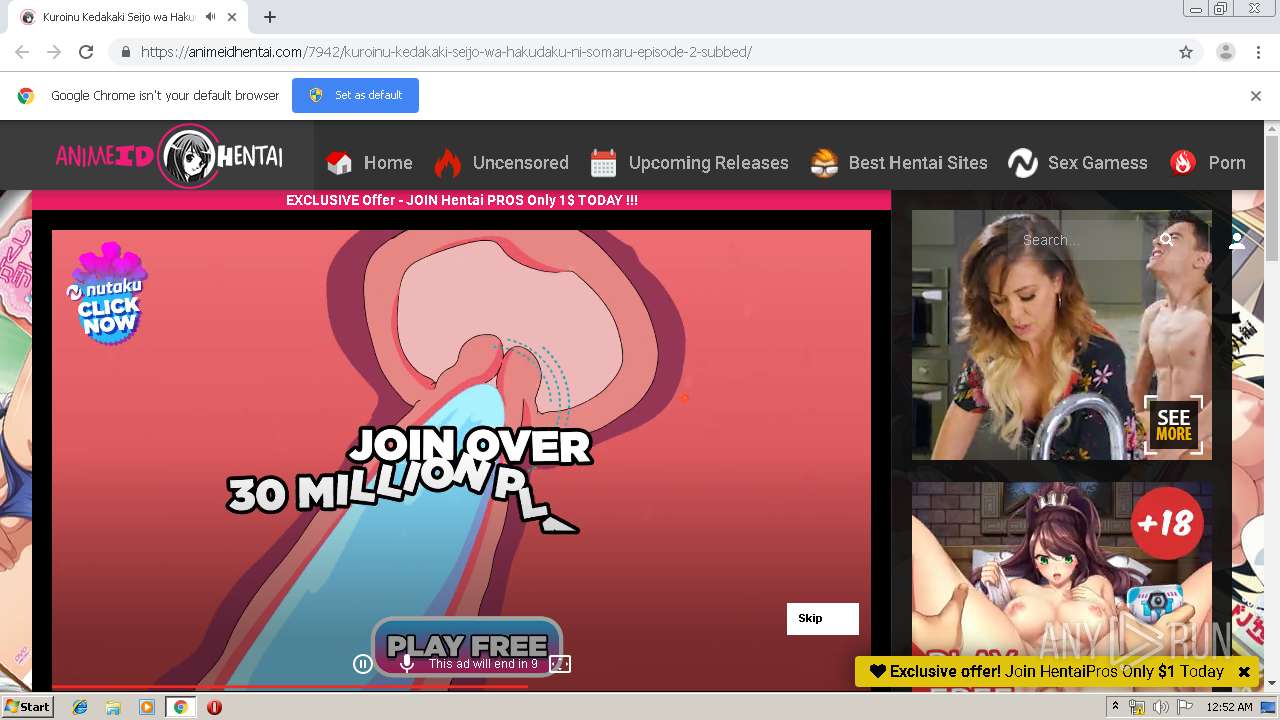Click the browser forward arrow

point(54,52)
